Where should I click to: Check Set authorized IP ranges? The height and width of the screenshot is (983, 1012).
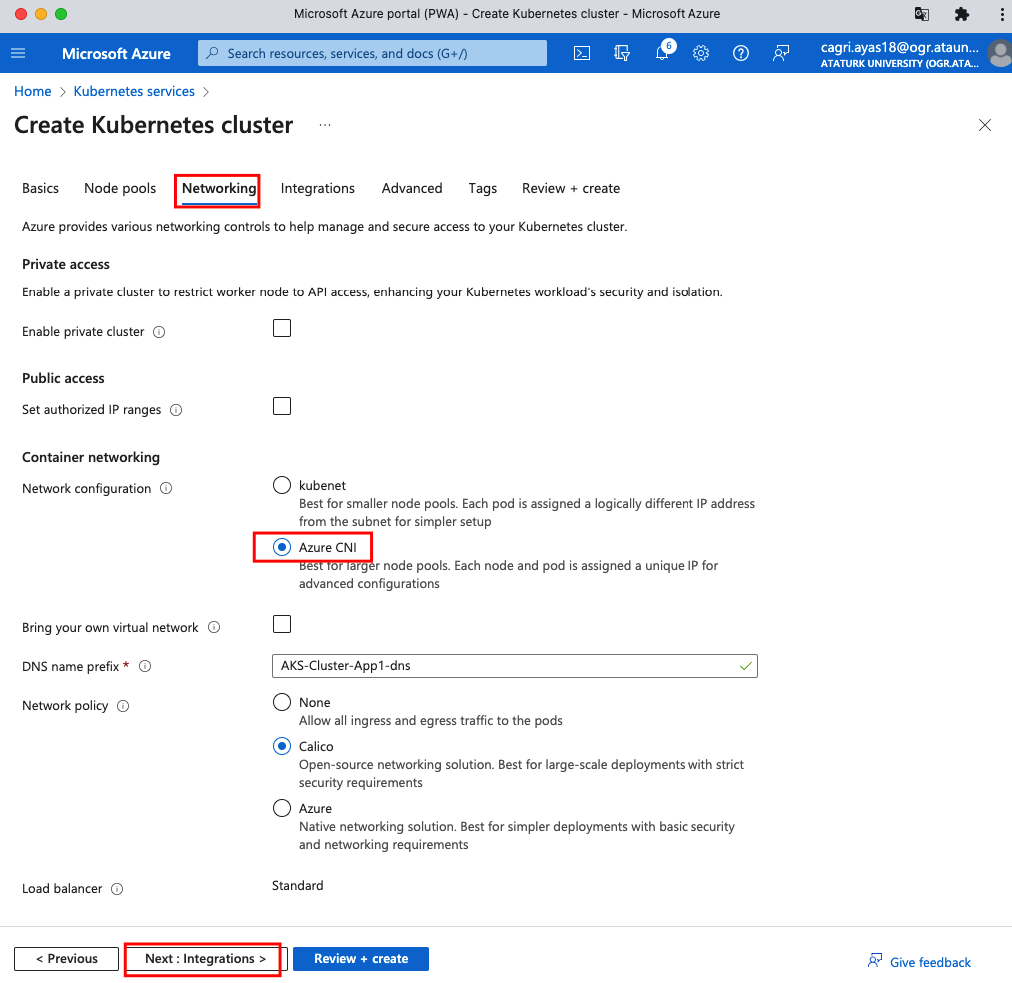click(282, 406)
